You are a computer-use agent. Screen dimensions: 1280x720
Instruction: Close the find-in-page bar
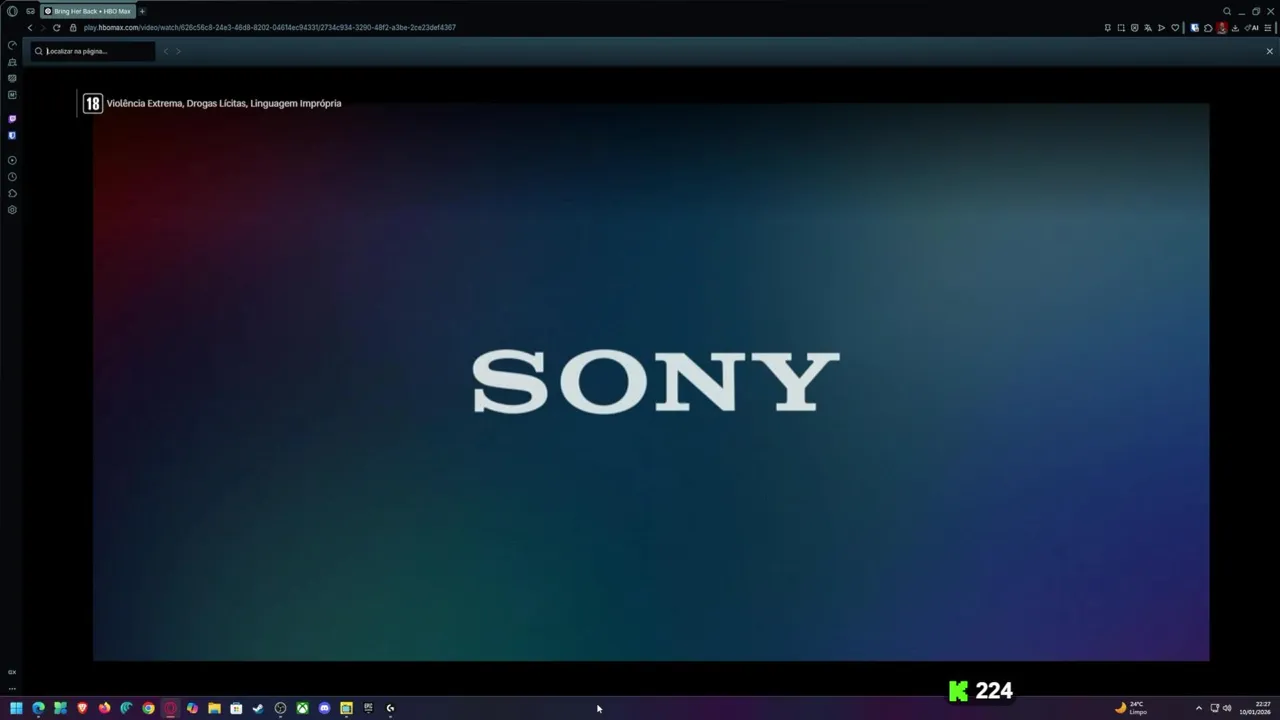[1270, 51]
